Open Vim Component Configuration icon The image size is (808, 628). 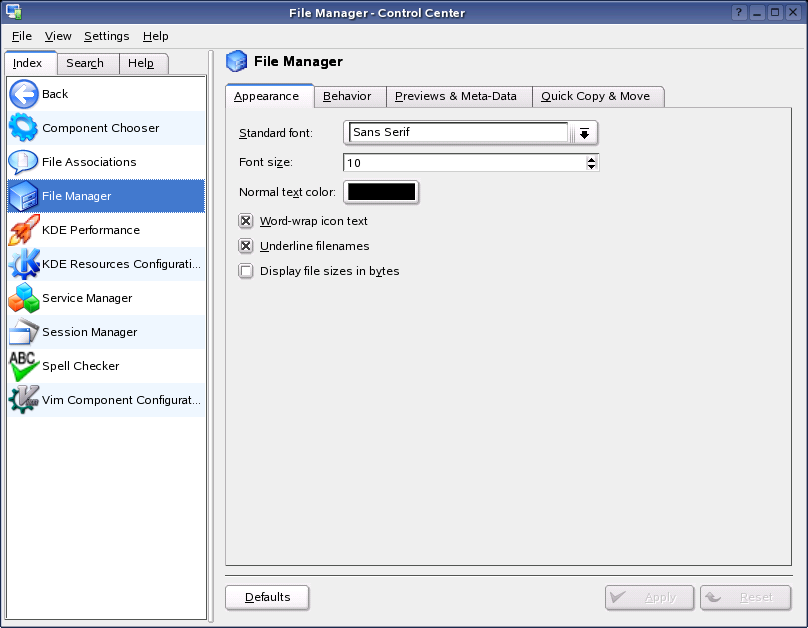(24, 400)
